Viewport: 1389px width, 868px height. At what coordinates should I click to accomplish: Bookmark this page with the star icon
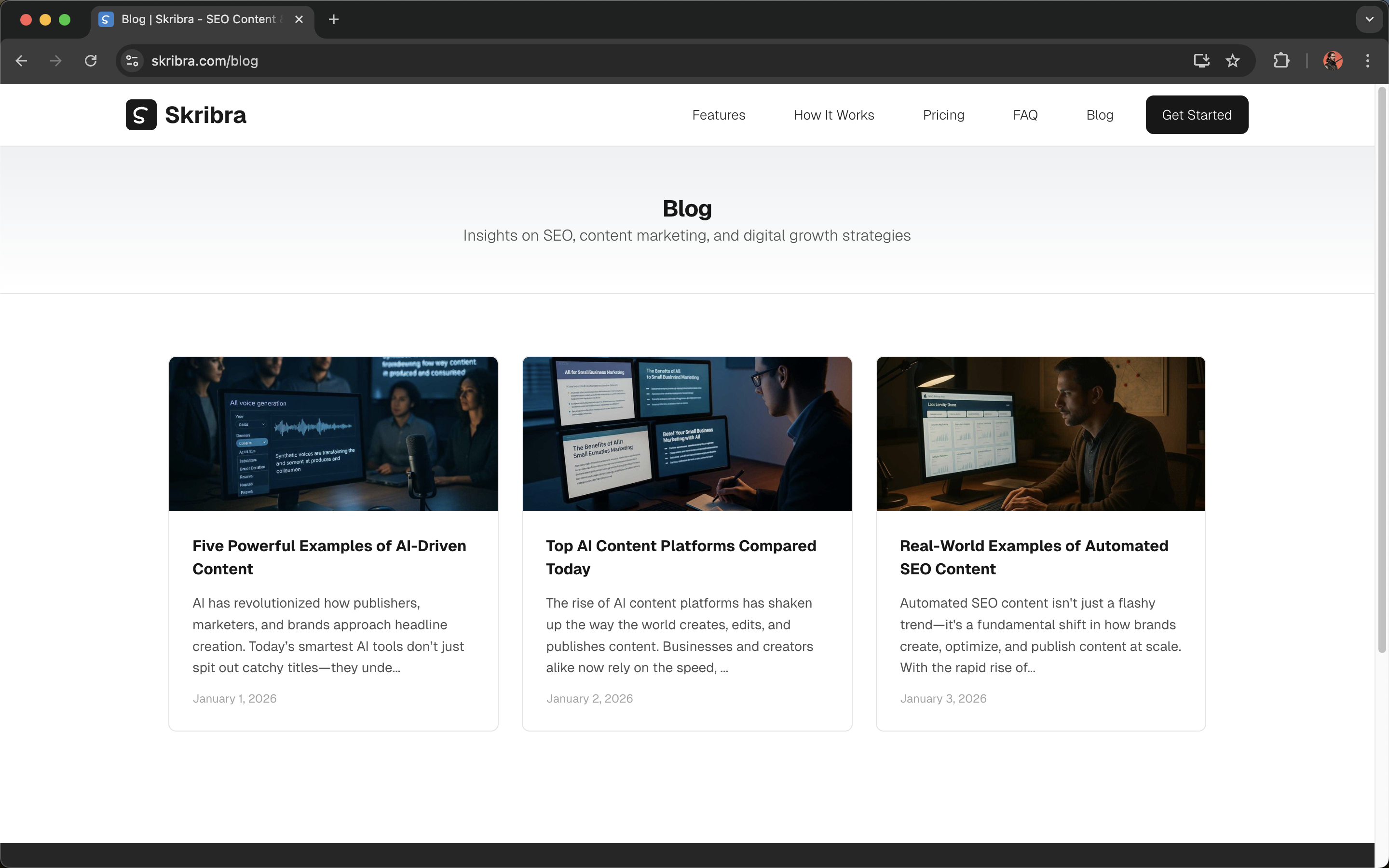1232,61
